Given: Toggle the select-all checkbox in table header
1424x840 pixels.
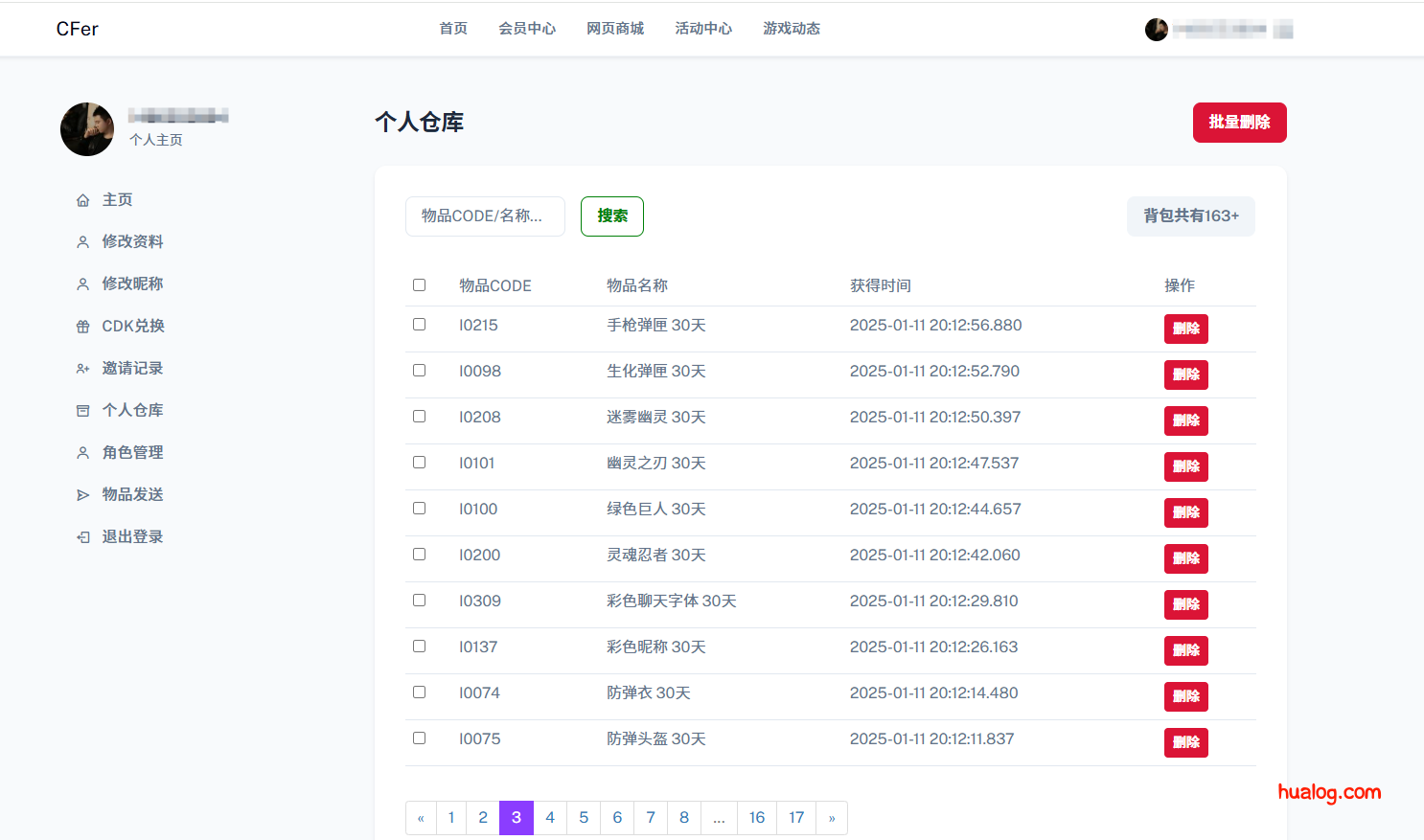Looking at the screenshot, I should point(419,284).
